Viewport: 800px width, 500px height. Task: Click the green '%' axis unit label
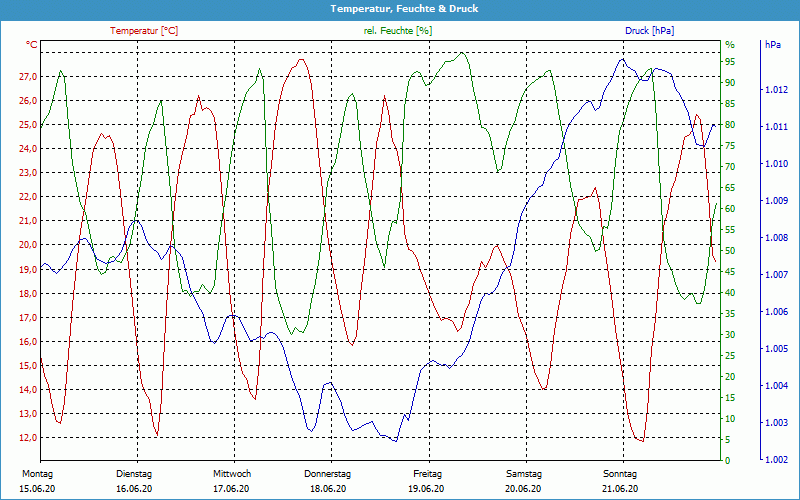pyautogui.click(x=731, y=45)
